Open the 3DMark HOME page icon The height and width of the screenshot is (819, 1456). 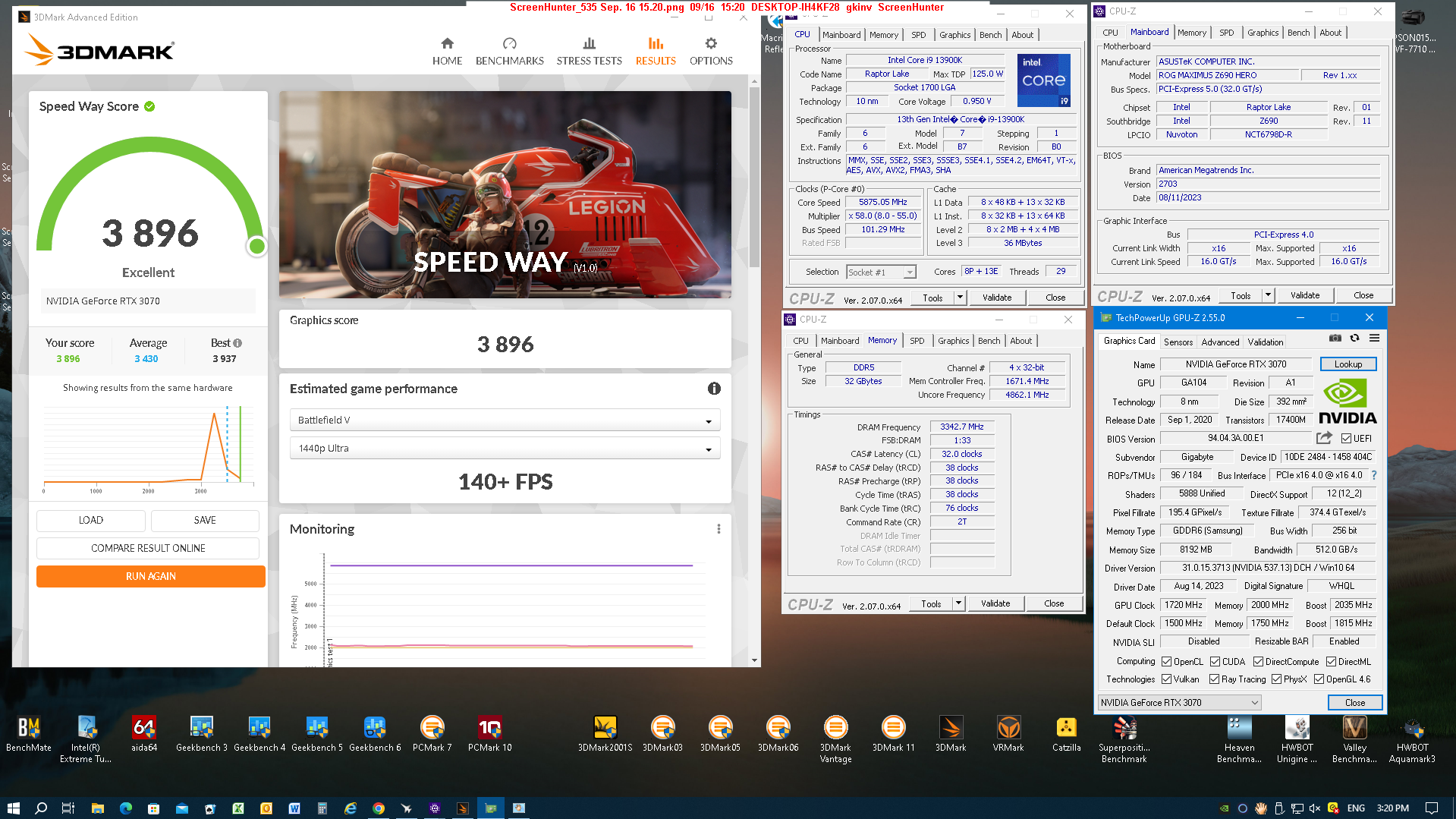pos(447,43)
